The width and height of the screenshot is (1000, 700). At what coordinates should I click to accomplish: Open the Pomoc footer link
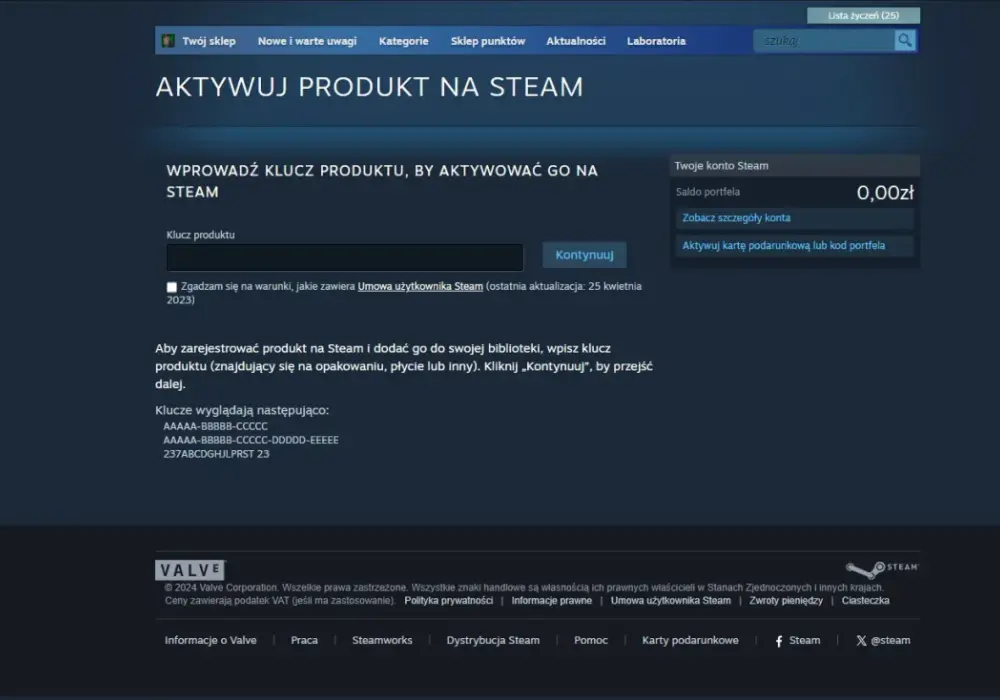coord(591,640)
